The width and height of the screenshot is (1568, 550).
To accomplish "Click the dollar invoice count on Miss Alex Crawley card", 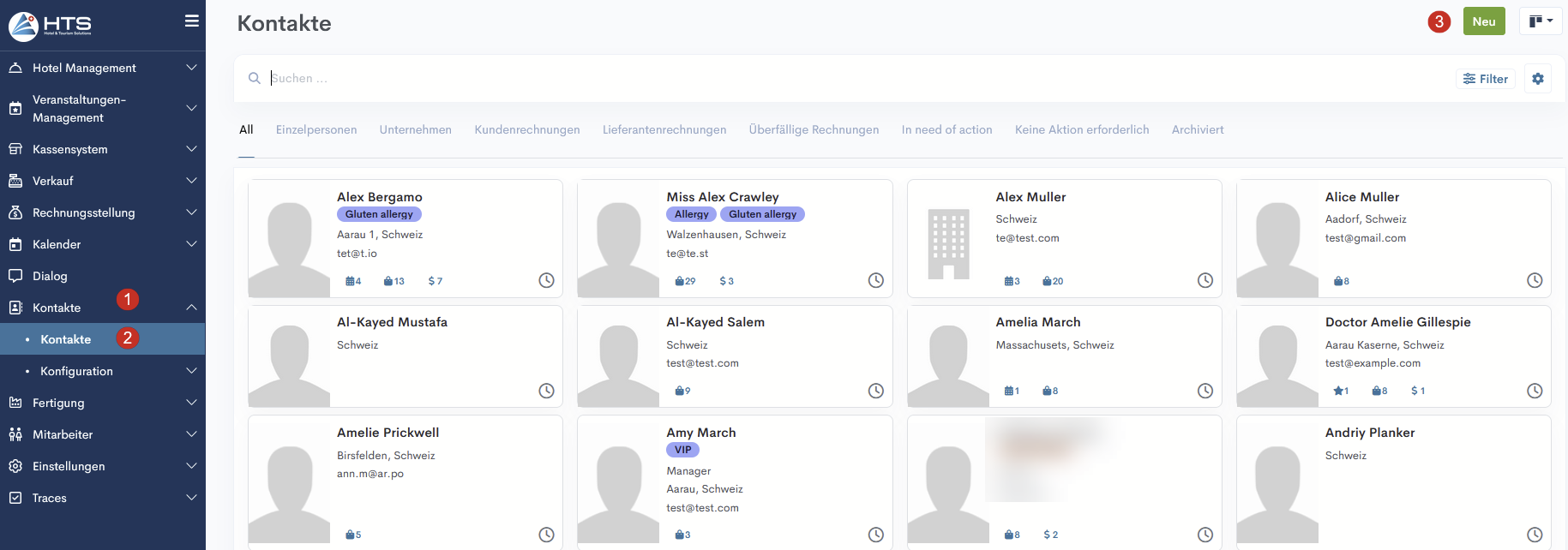I will [726, 281].
